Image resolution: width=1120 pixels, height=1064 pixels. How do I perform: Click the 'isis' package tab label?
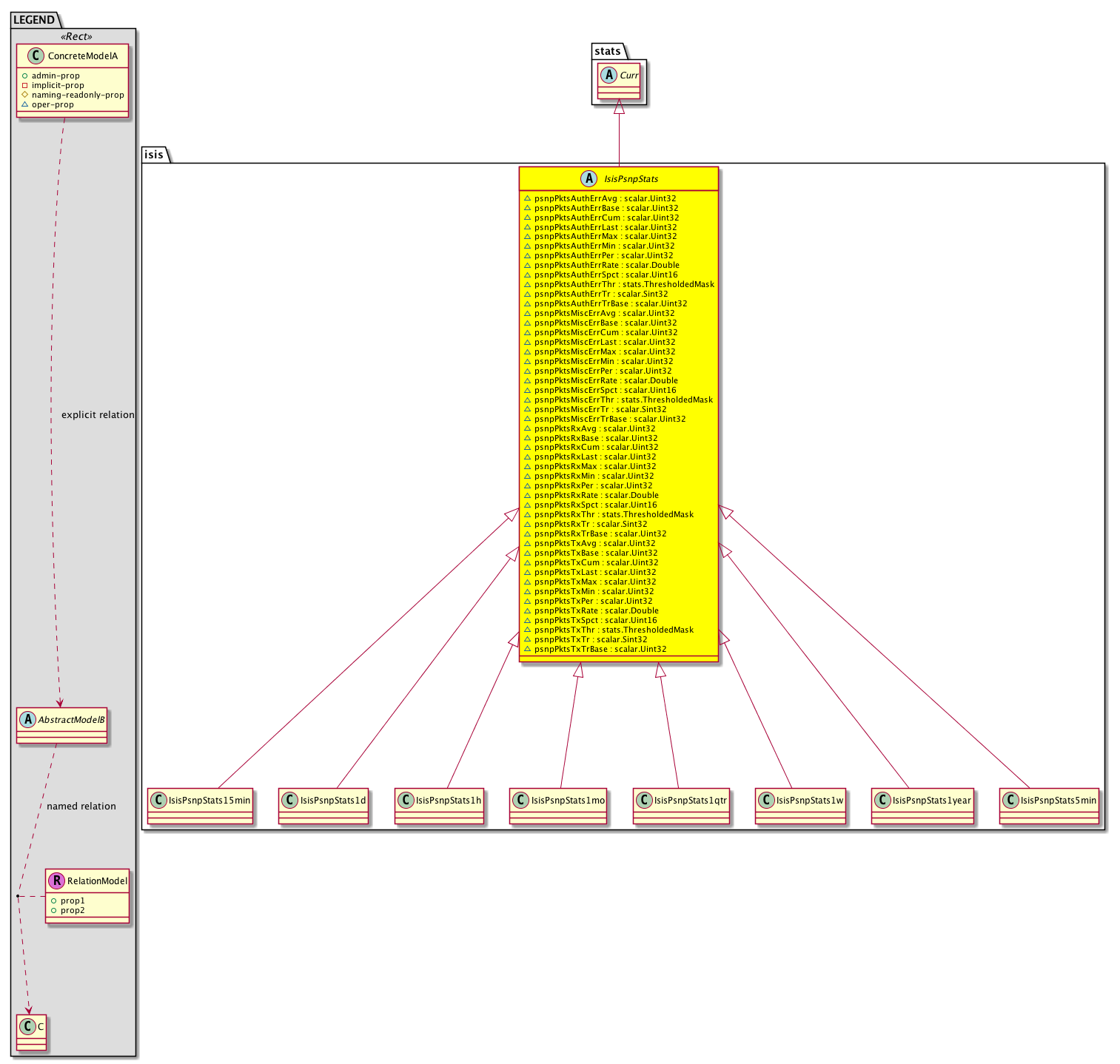point(154,155)
